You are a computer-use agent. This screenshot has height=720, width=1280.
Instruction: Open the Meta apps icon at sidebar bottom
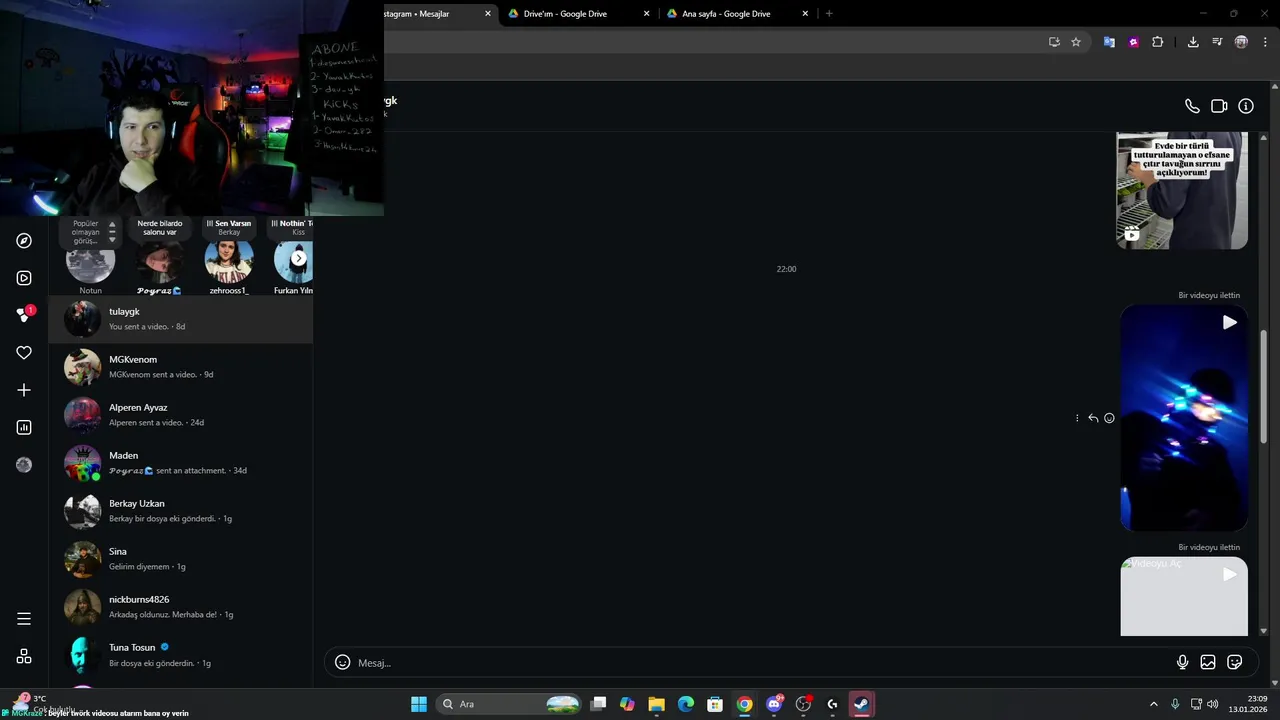coord(24,657)
